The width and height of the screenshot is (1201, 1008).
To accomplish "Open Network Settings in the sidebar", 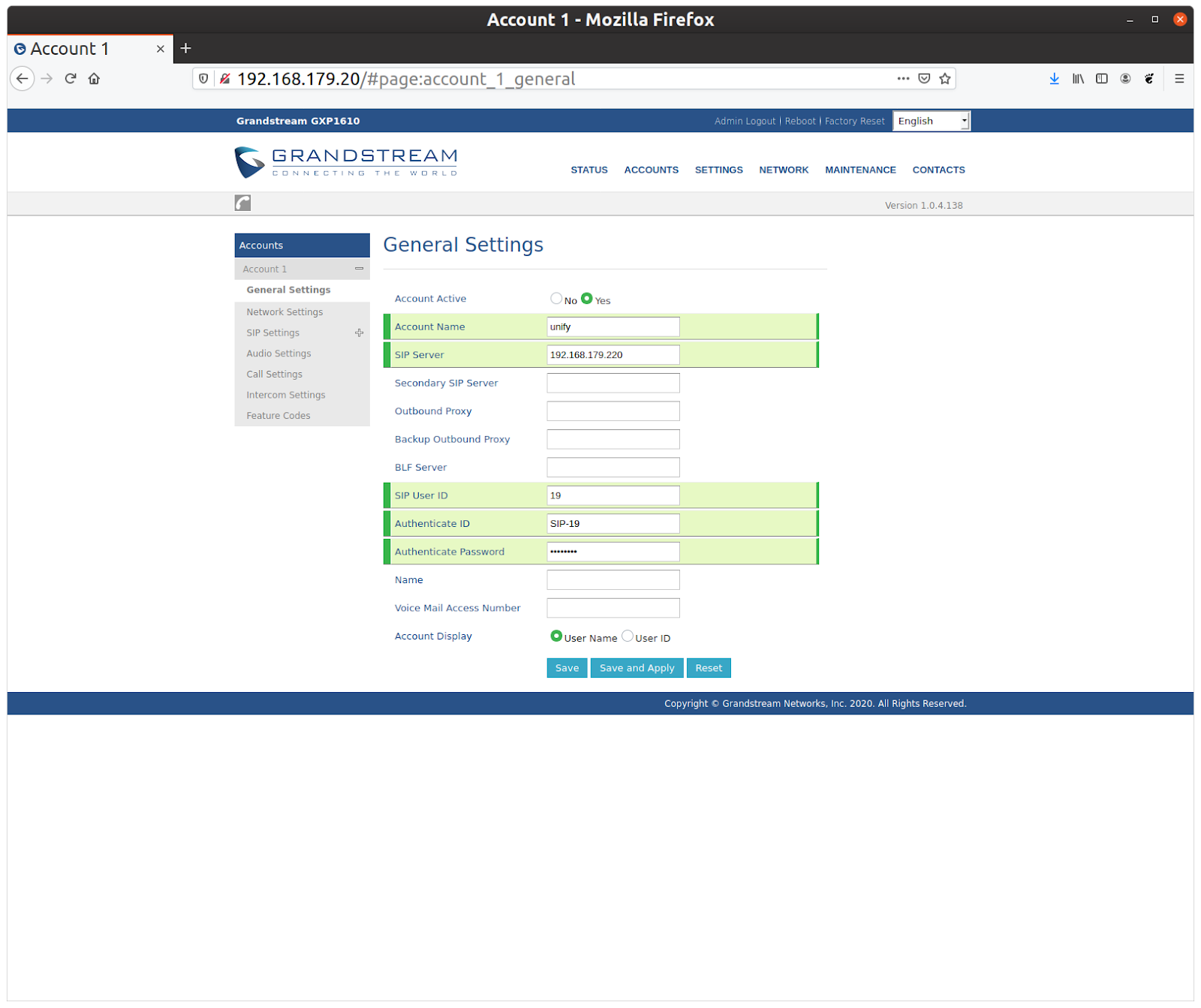I will click(x=284, y=312).
